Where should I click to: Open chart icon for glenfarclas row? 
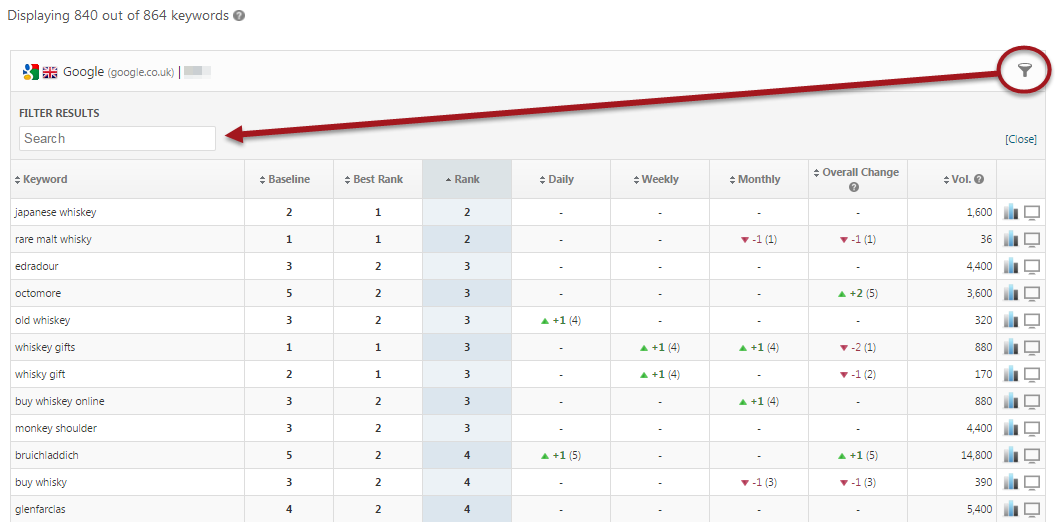pos(1010,509)
